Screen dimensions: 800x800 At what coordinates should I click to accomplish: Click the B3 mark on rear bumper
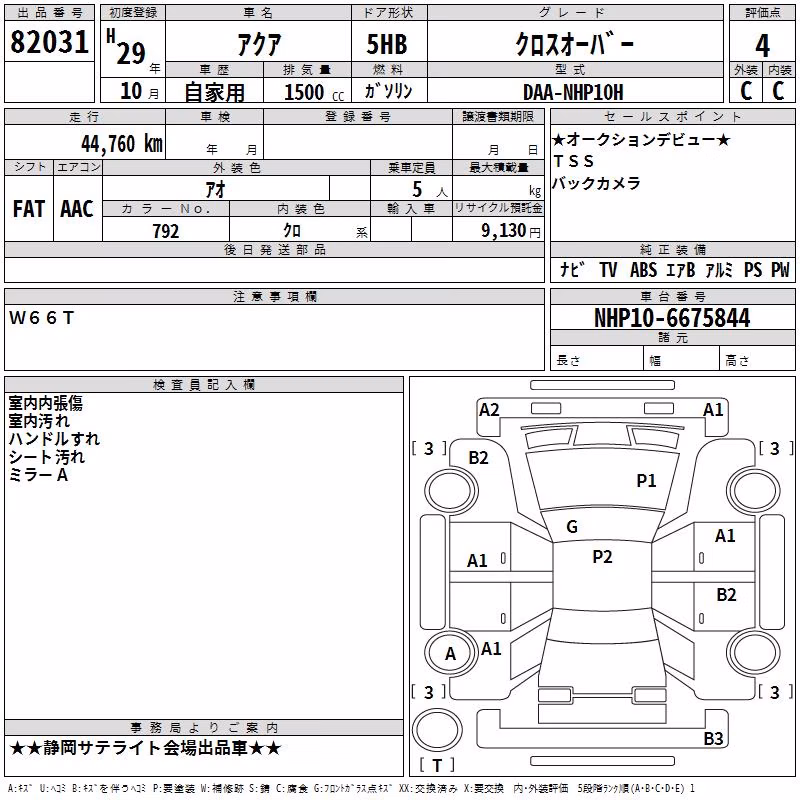click(713, 738)
